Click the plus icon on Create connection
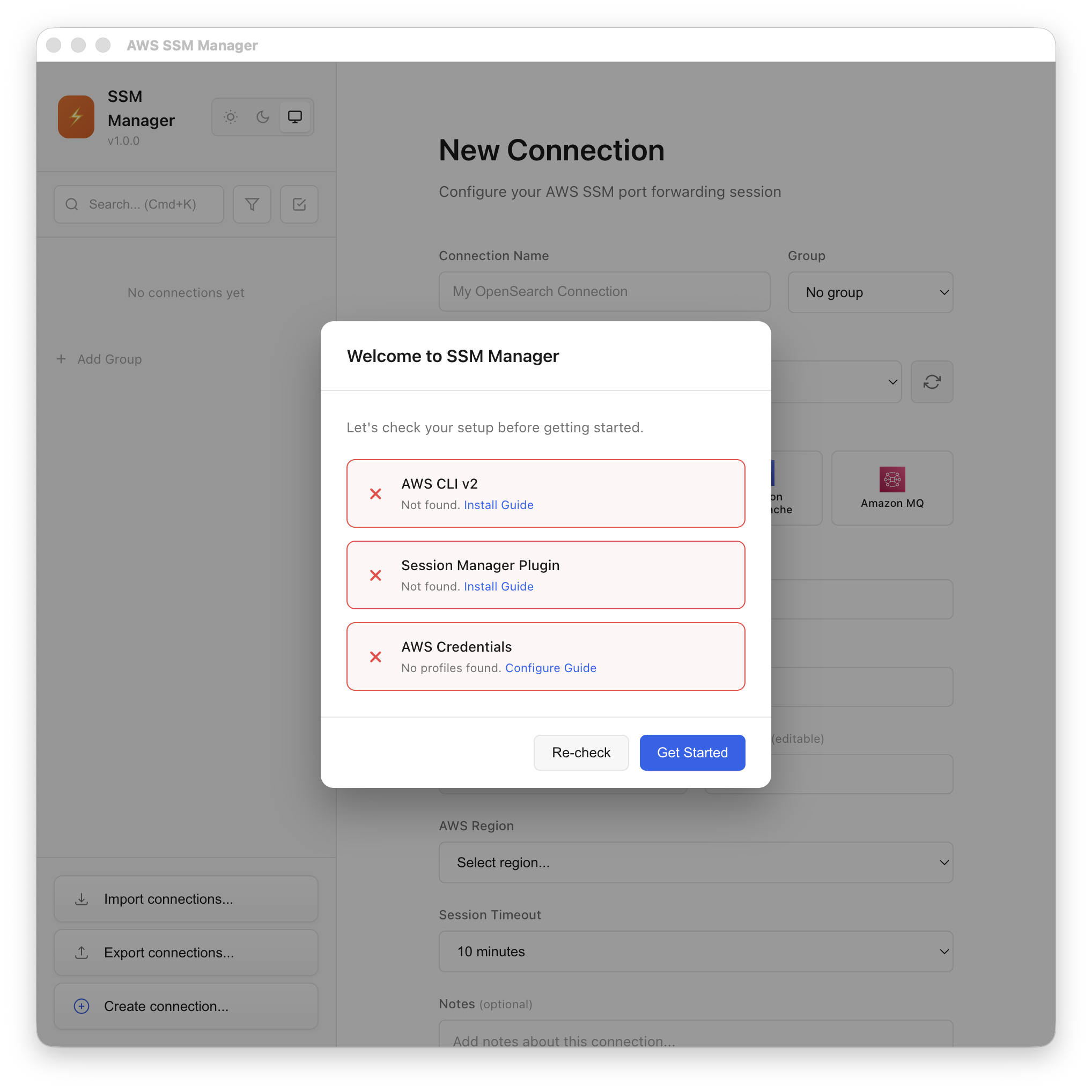The height and width of the screenshot is (1092, 1092). [81, 1006]
